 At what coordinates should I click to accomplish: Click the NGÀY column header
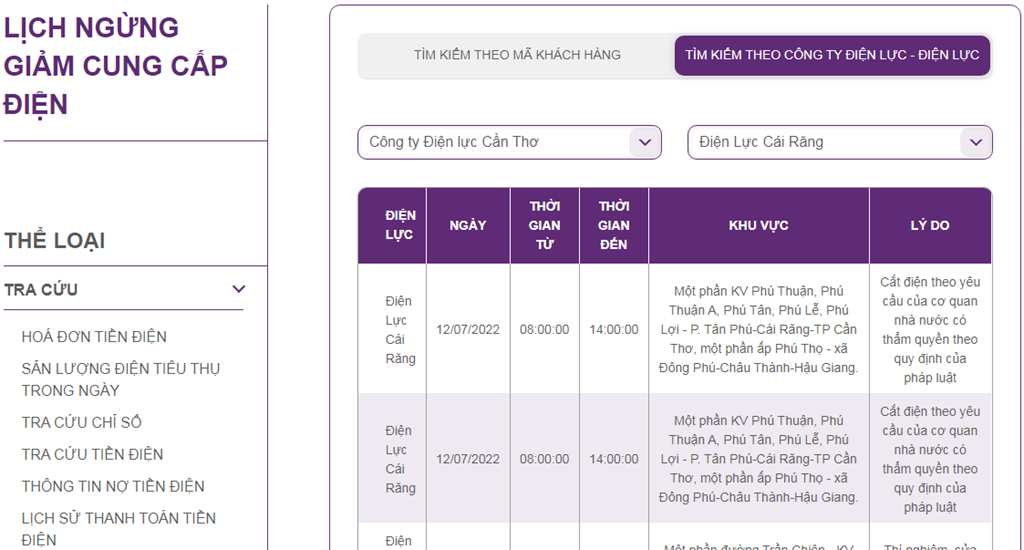[467, 225]
